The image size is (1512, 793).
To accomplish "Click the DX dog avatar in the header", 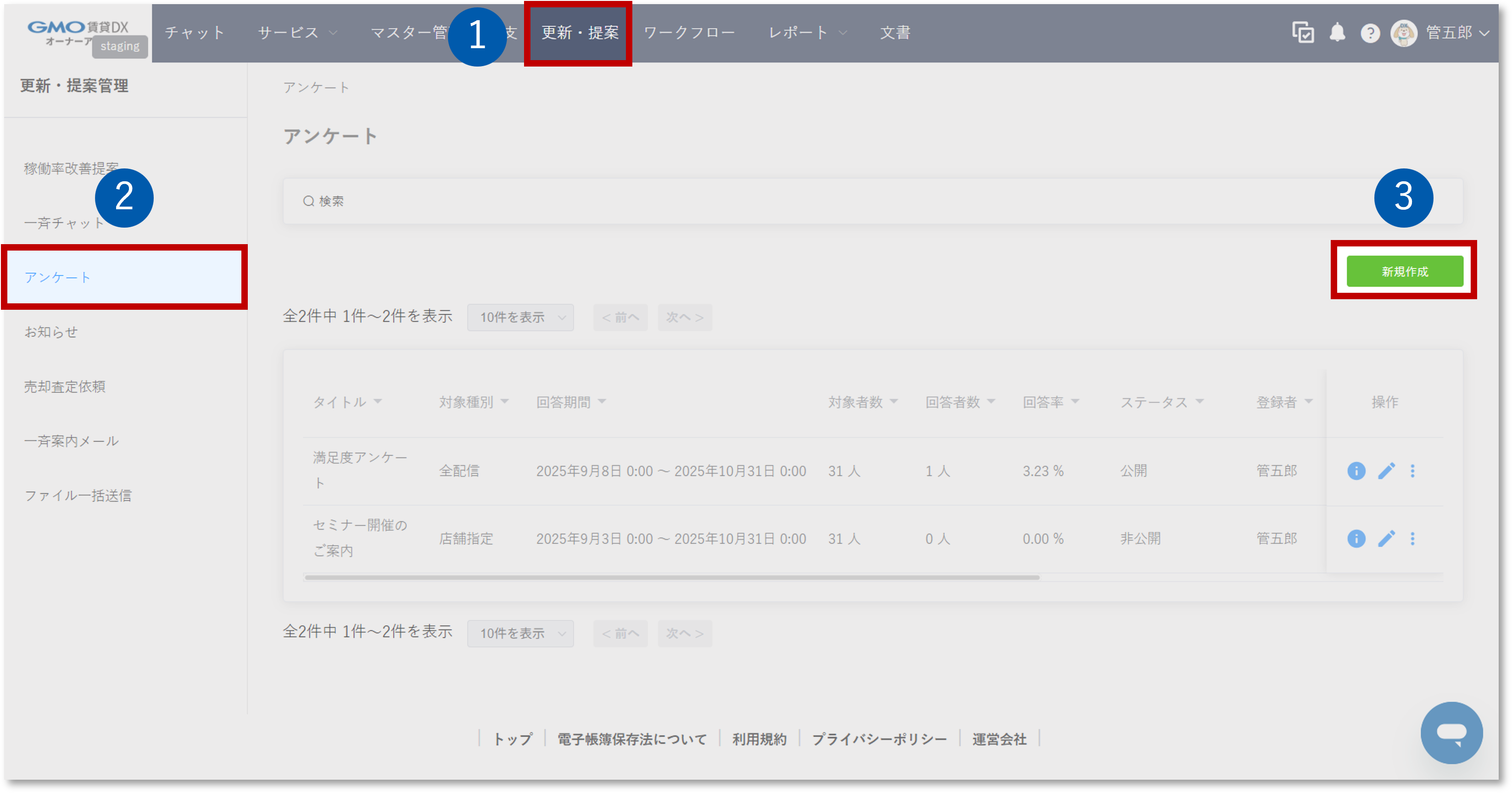I will click(x=1404, y=33).
